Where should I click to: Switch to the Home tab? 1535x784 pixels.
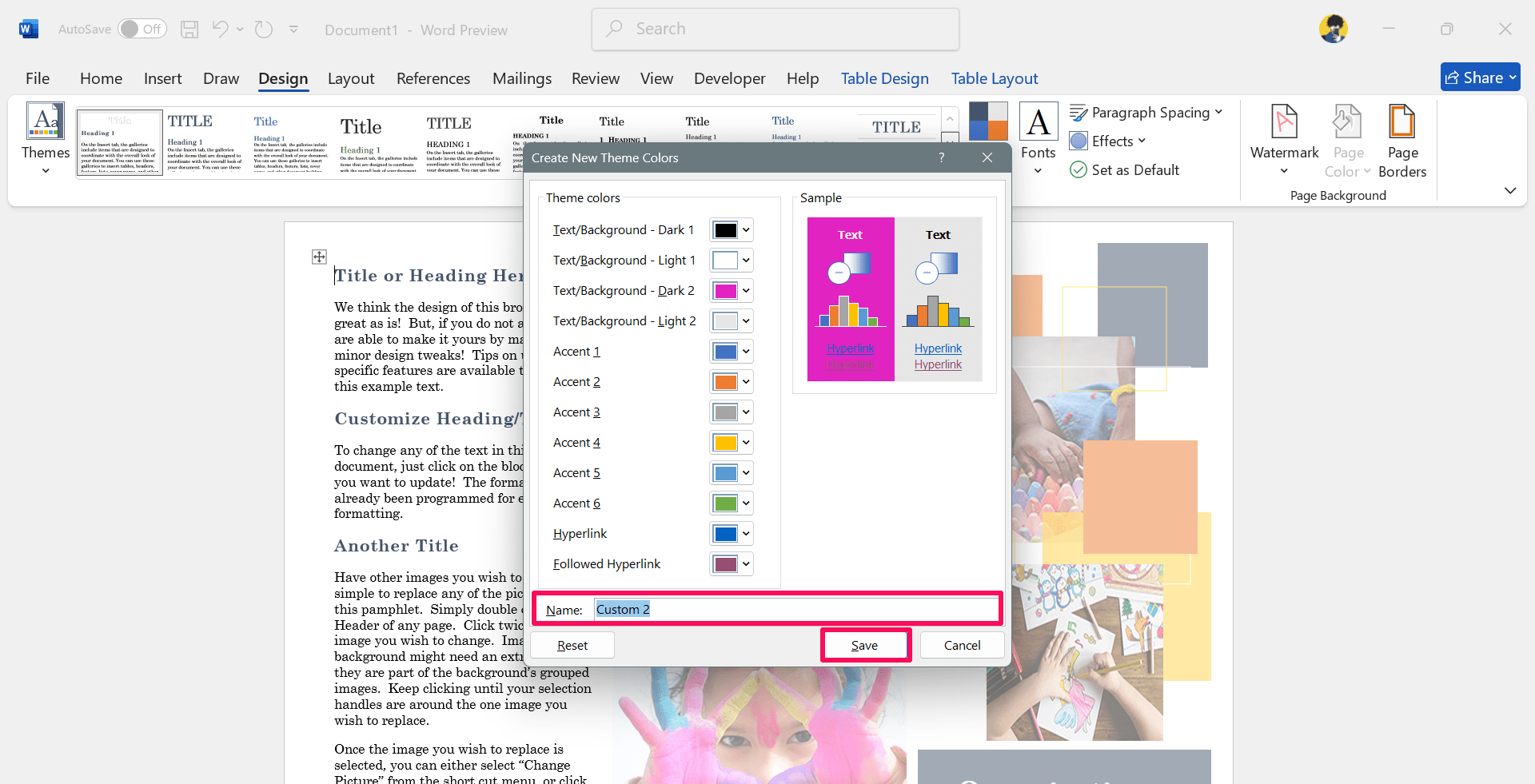coord(101,78)
